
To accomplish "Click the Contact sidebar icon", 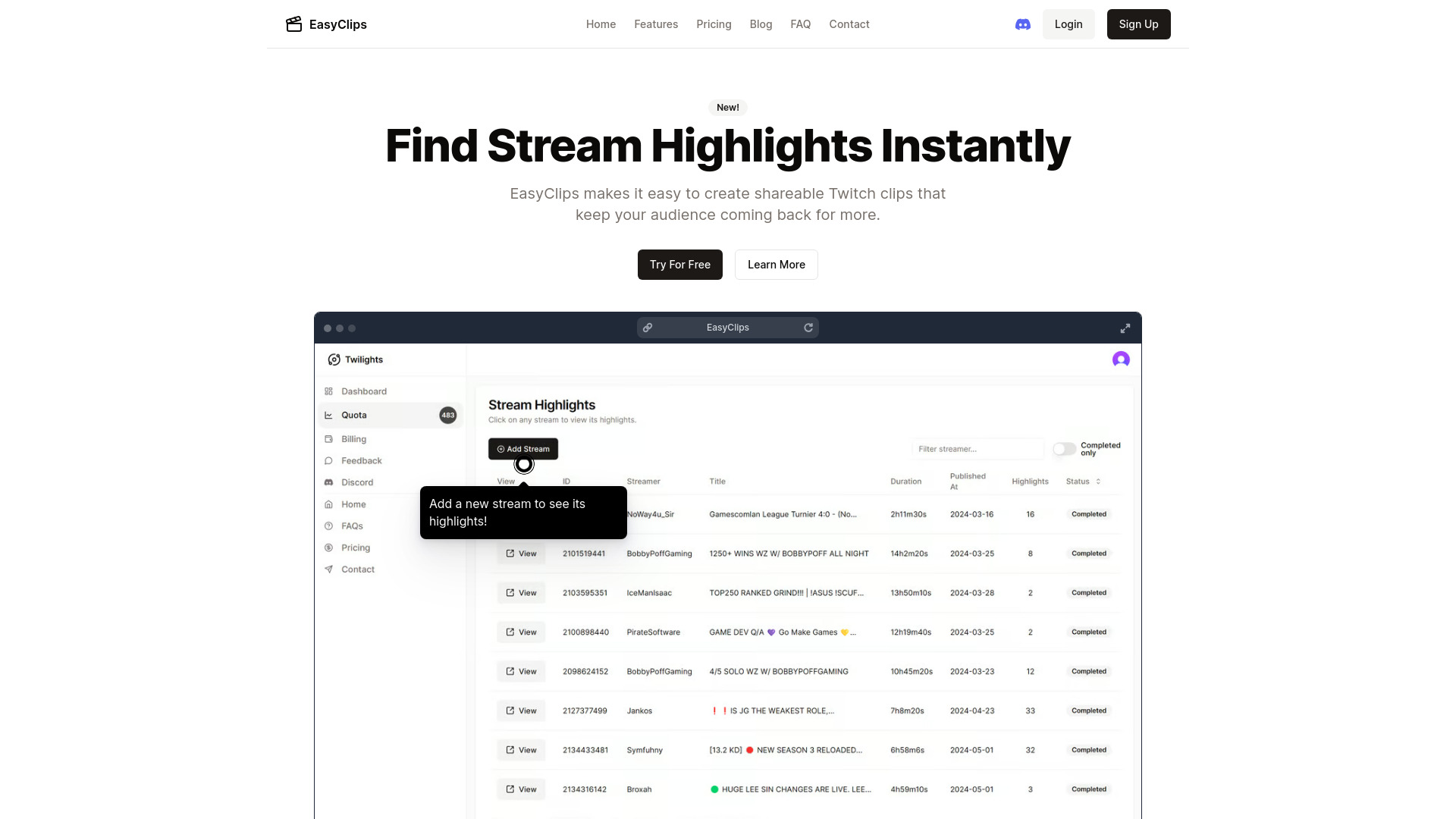I will pyautogui.click(x=329, y=569).
